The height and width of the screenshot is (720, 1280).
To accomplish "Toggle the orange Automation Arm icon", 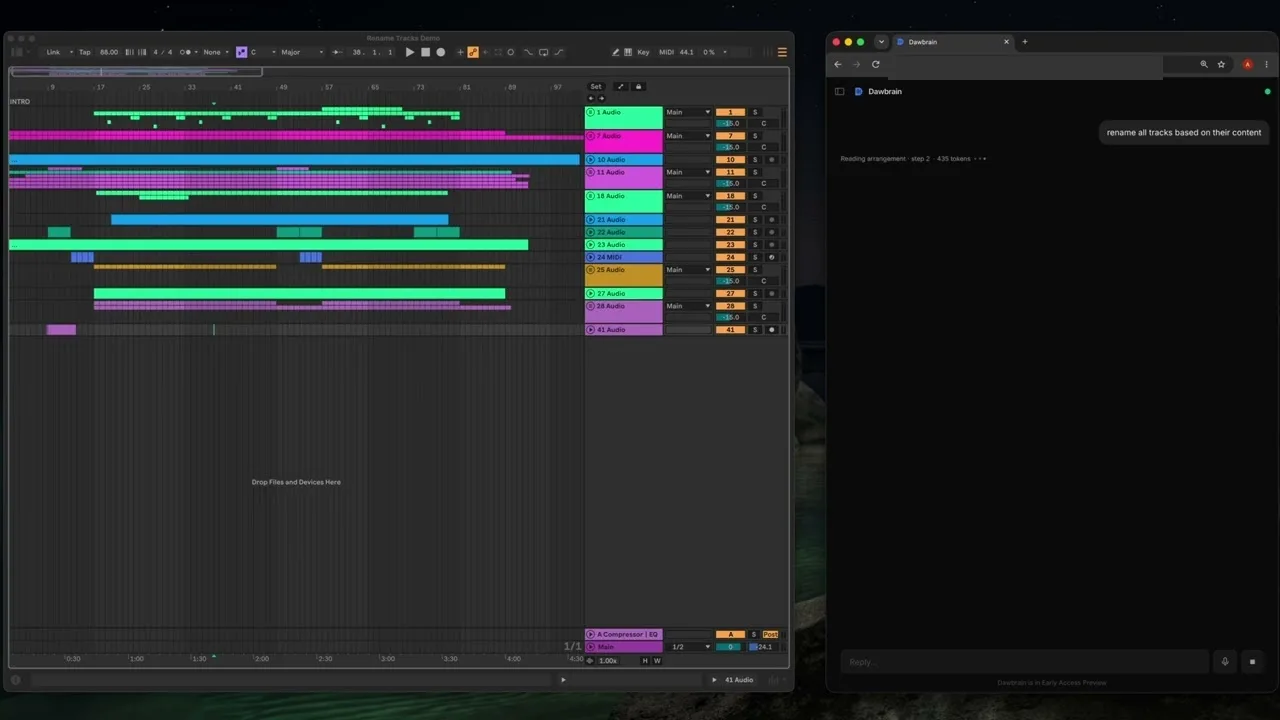I will tap(473, 52).
